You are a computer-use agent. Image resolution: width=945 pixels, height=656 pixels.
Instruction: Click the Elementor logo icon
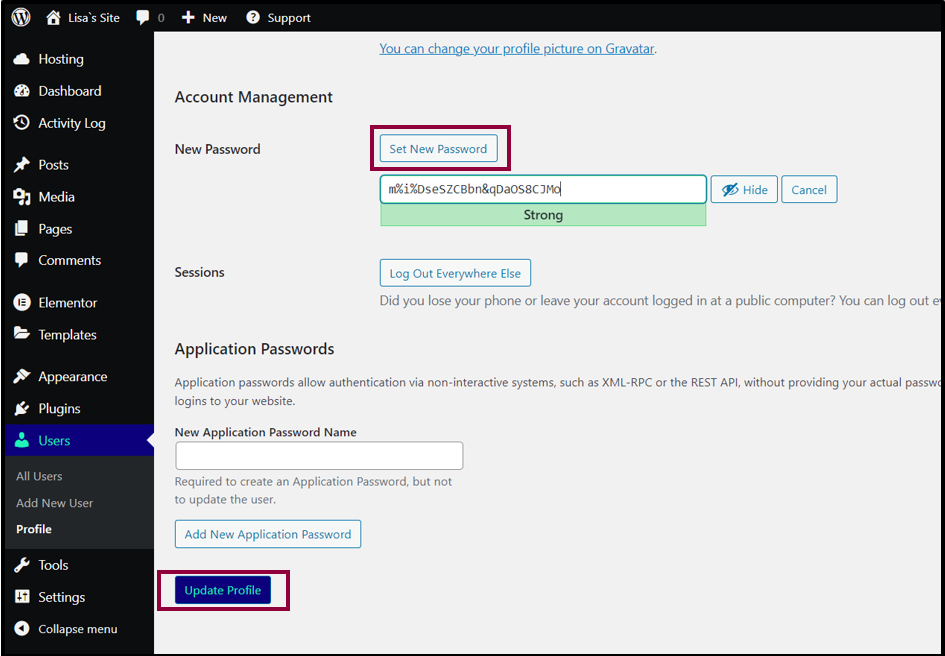22,303
